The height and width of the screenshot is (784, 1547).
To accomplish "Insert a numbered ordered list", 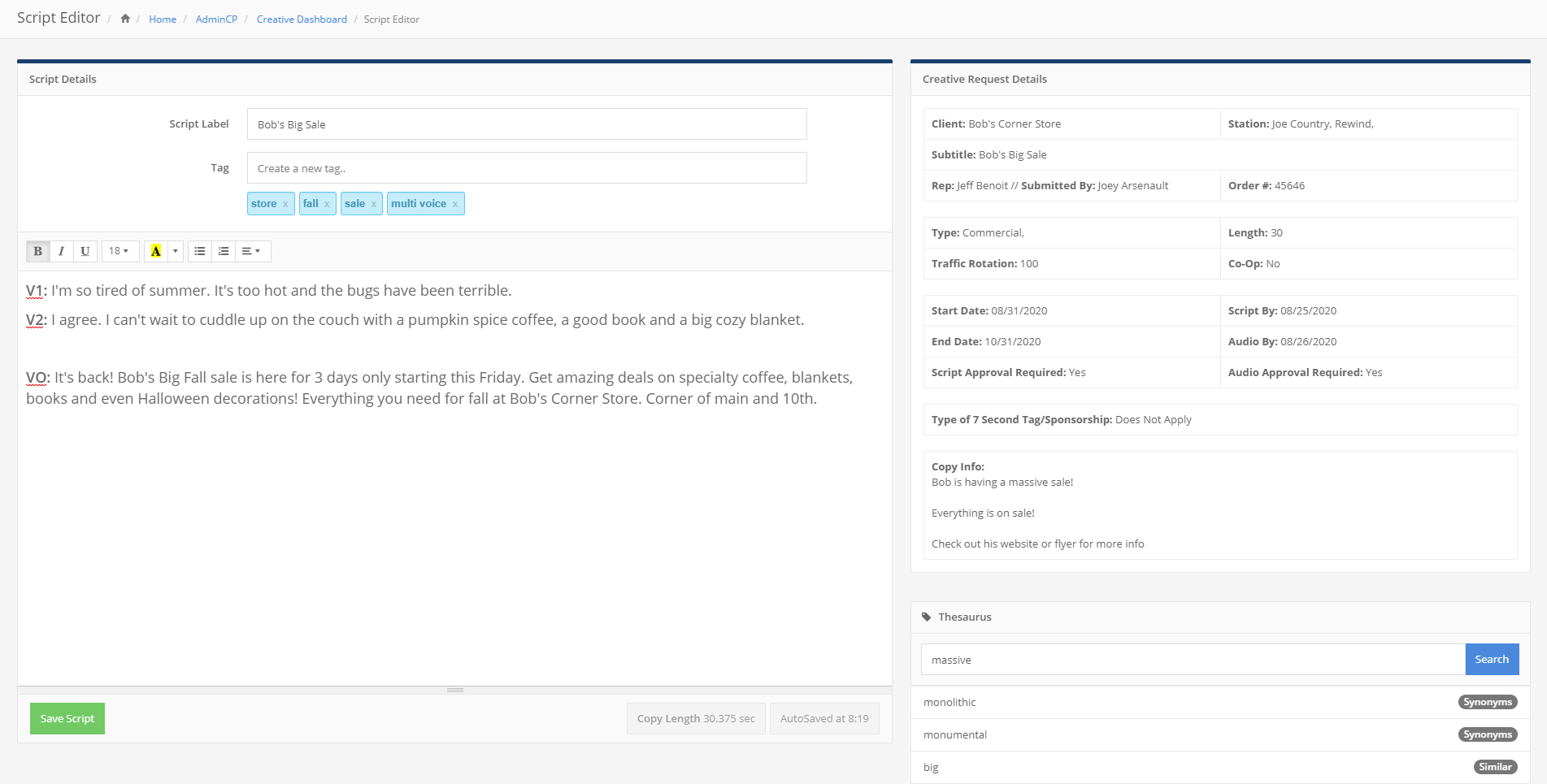I will tap(224, 251).
